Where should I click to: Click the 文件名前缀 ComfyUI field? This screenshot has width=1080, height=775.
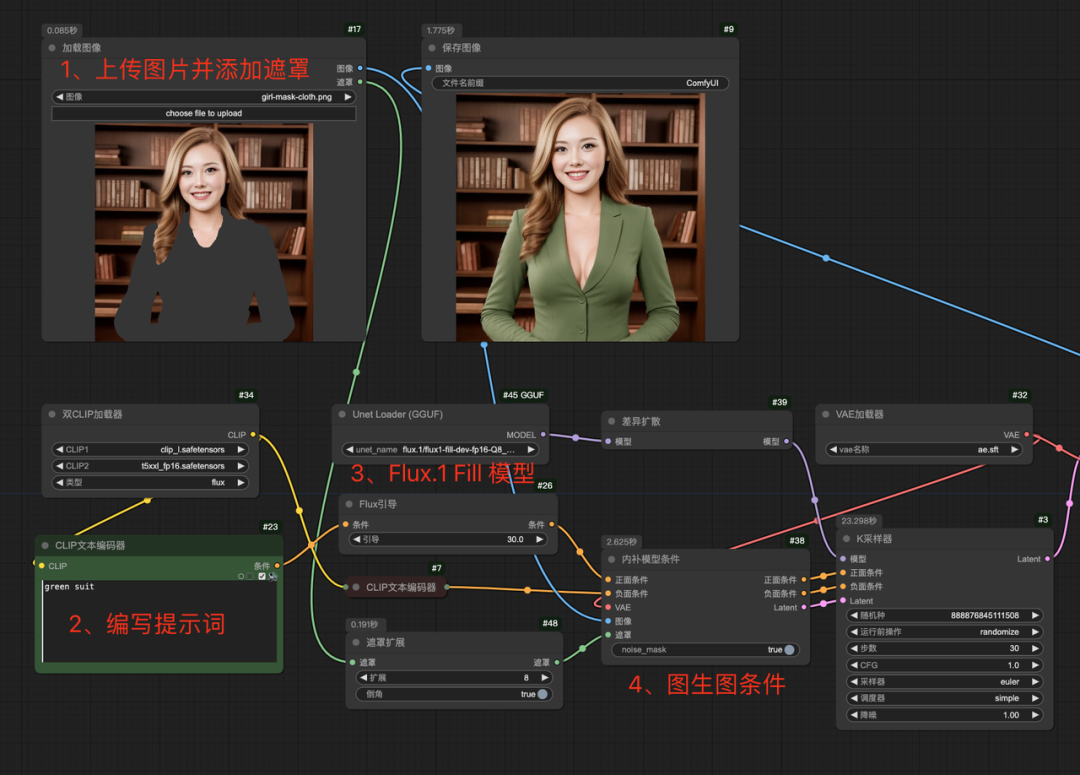[581, 83]
